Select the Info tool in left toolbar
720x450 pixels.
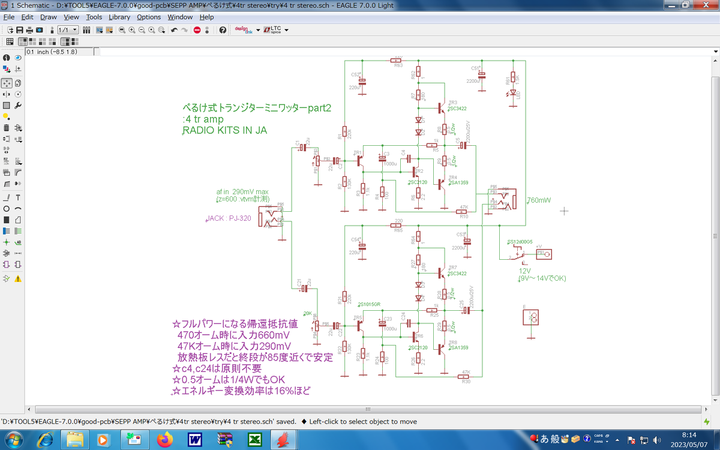[6, 58]
